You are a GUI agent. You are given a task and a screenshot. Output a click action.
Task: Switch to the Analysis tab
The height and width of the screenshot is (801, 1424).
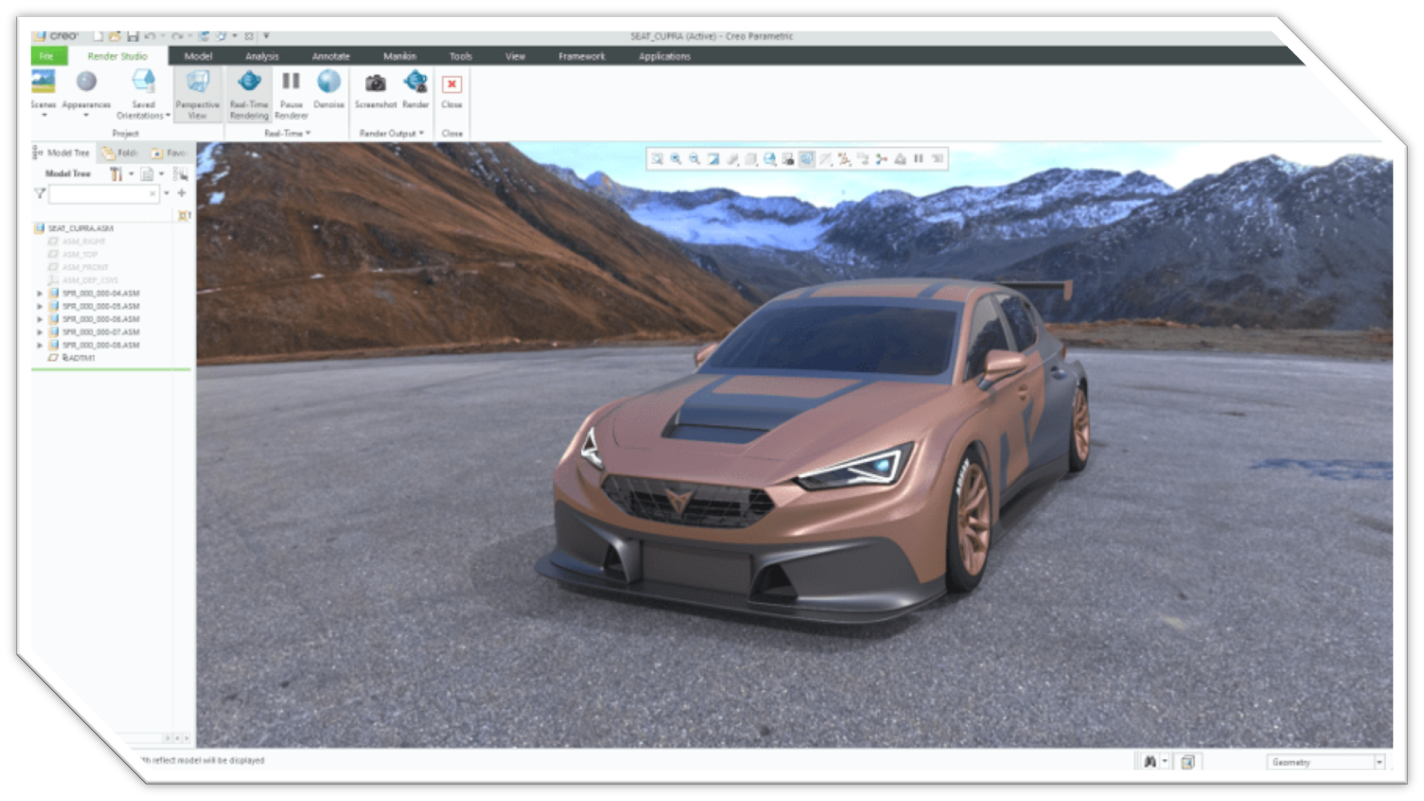click(262, 56)
